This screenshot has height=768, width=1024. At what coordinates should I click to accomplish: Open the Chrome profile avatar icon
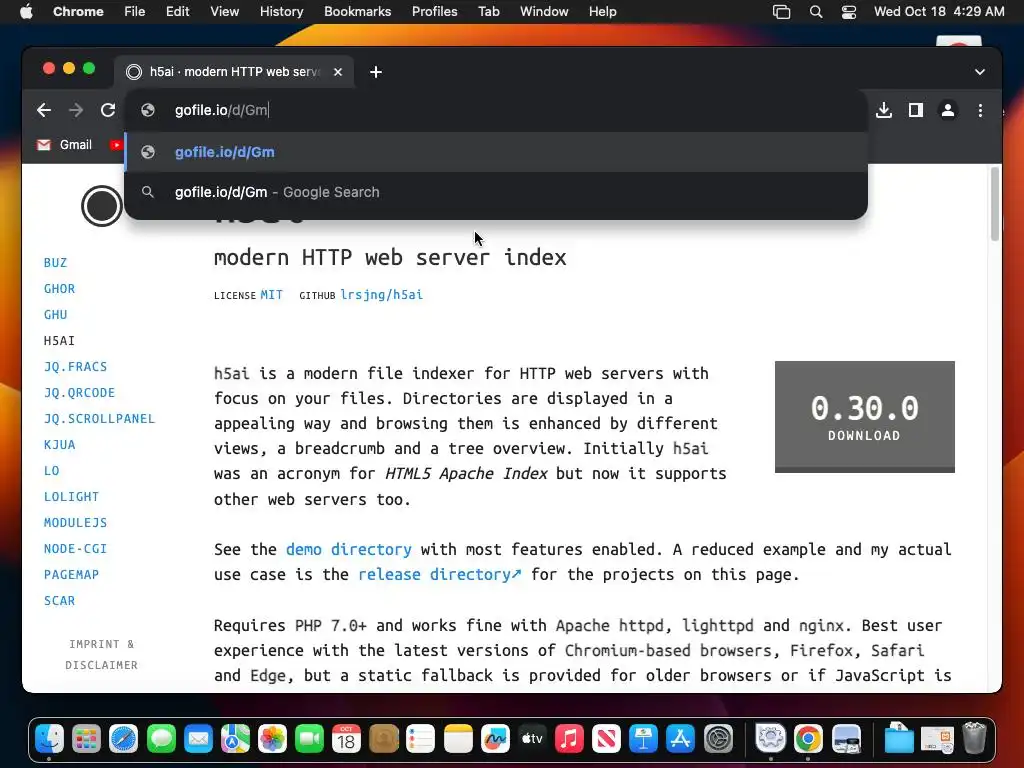pos(948,110)
